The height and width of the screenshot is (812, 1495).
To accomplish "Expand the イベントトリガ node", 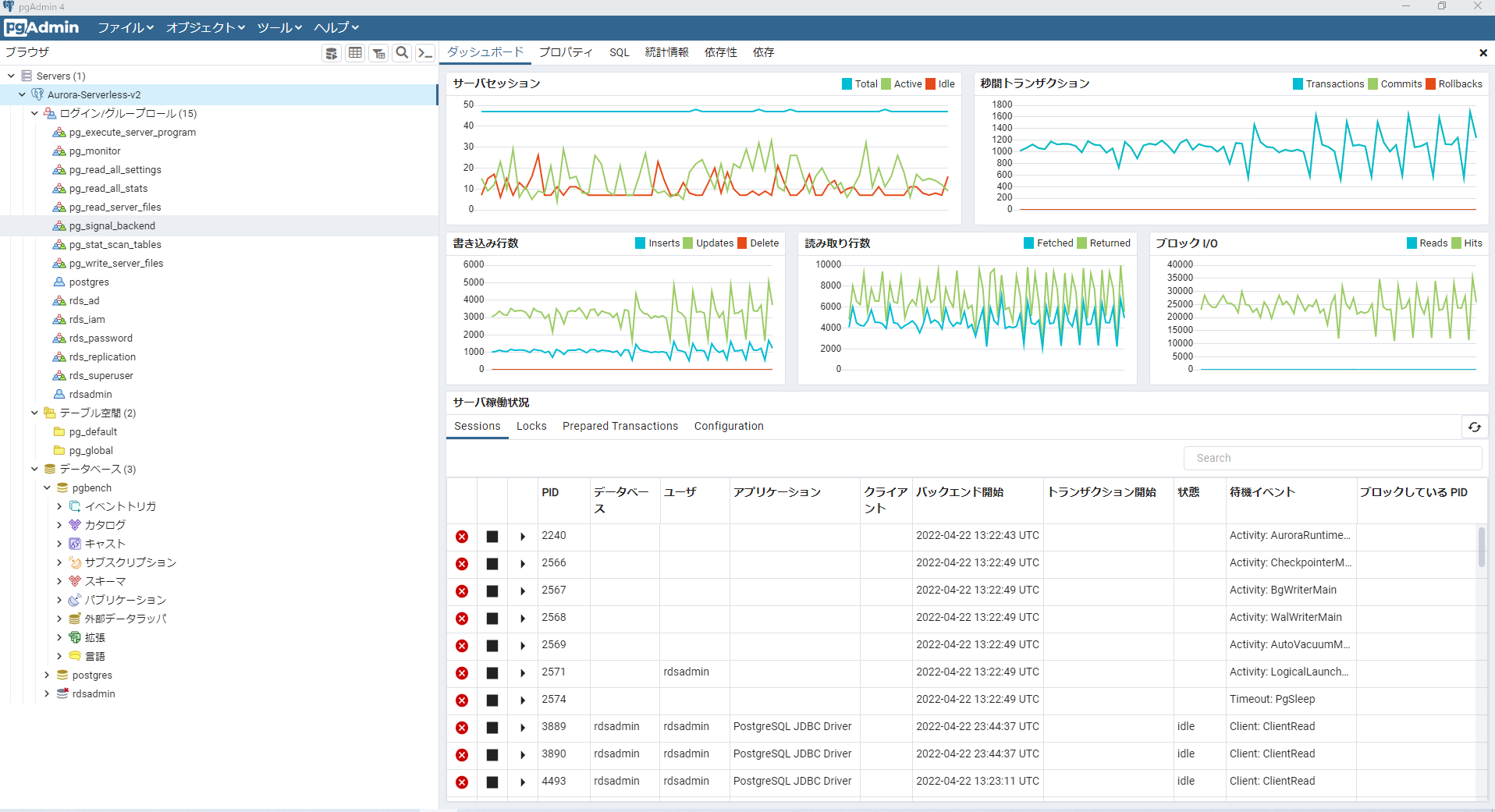I will pyautogui.click(x=59, y=507).
